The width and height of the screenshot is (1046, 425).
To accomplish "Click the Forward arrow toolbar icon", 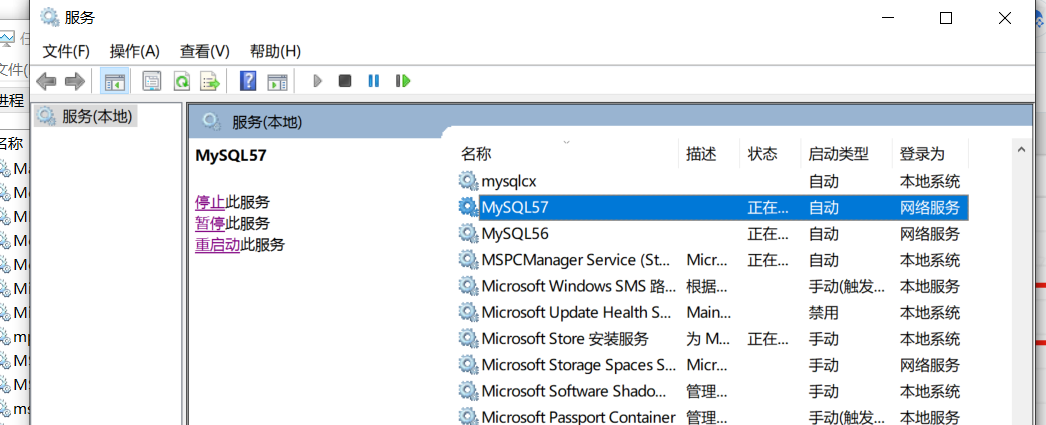I will click(x=75, y=81).
